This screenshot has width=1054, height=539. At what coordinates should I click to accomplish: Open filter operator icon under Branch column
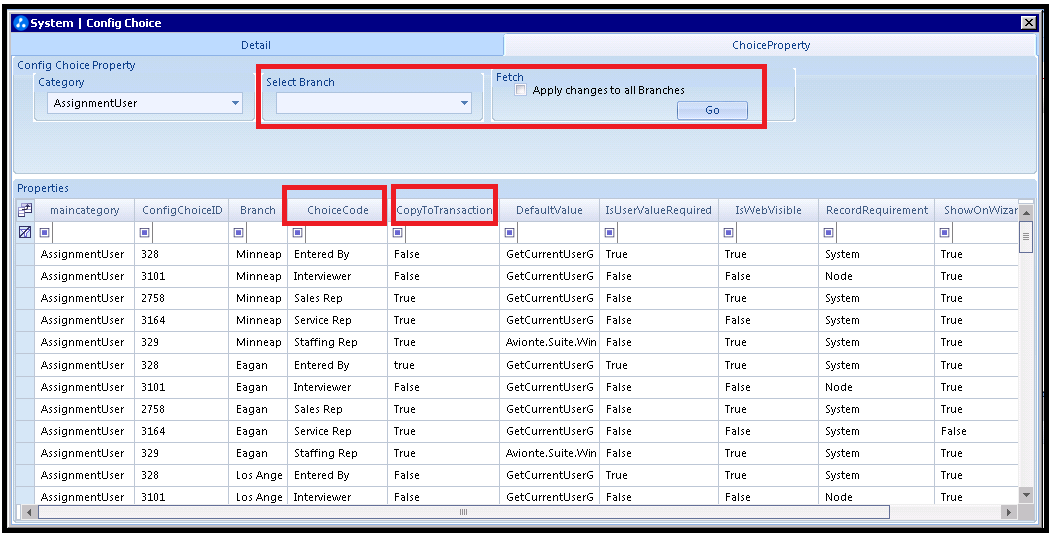[x=239, y=233]
